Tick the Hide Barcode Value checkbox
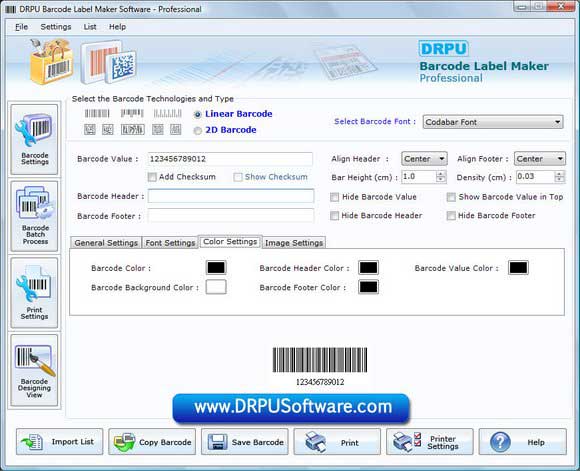This screenshot has height=471, width=580. 335,197
